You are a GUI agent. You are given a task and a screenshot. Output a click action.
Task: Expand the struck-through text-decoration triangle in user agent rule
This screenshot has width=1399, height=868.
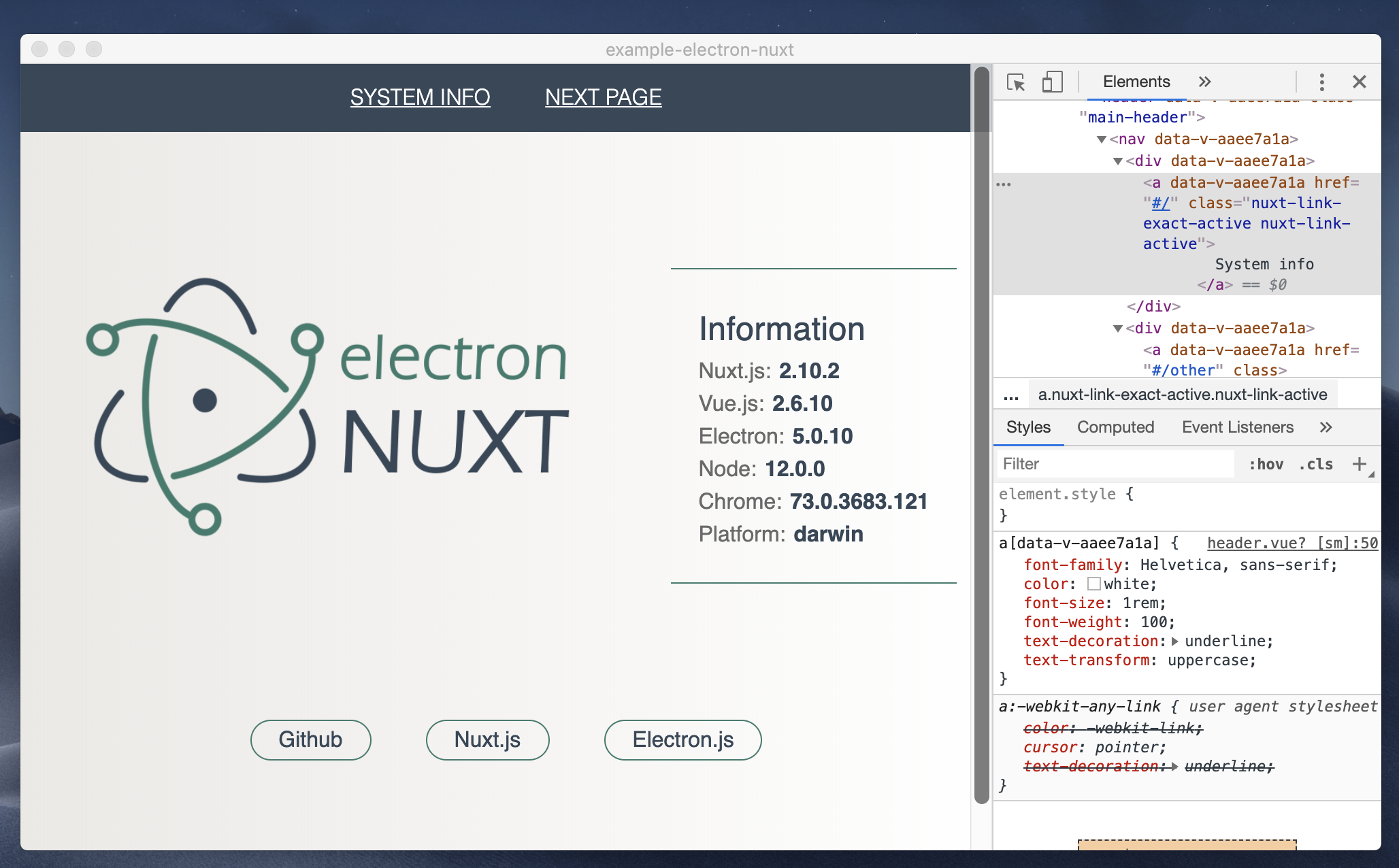(1174, 766)
